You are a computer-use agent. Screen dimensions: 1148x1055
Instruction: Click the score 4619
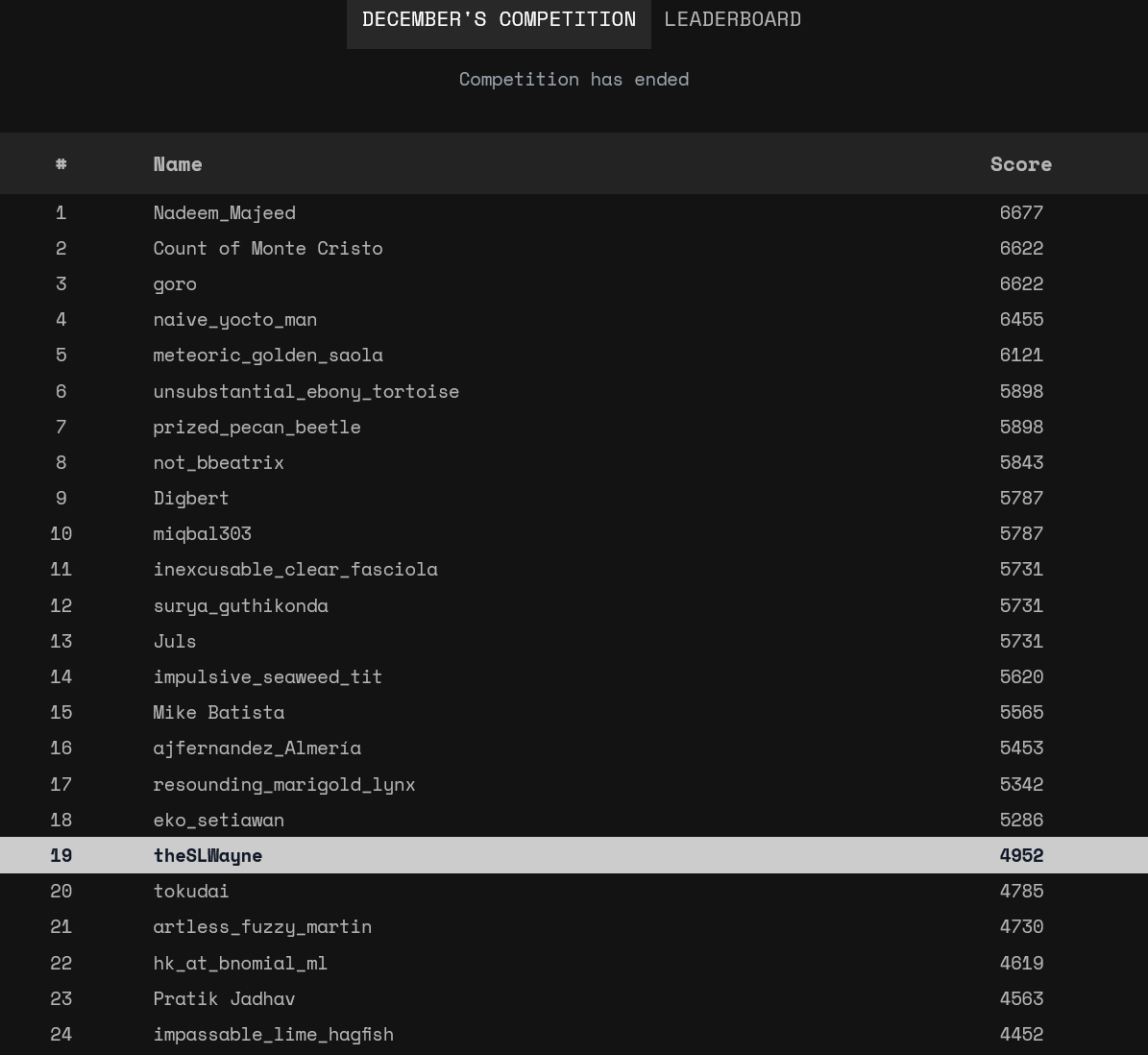coord(1021,963)
